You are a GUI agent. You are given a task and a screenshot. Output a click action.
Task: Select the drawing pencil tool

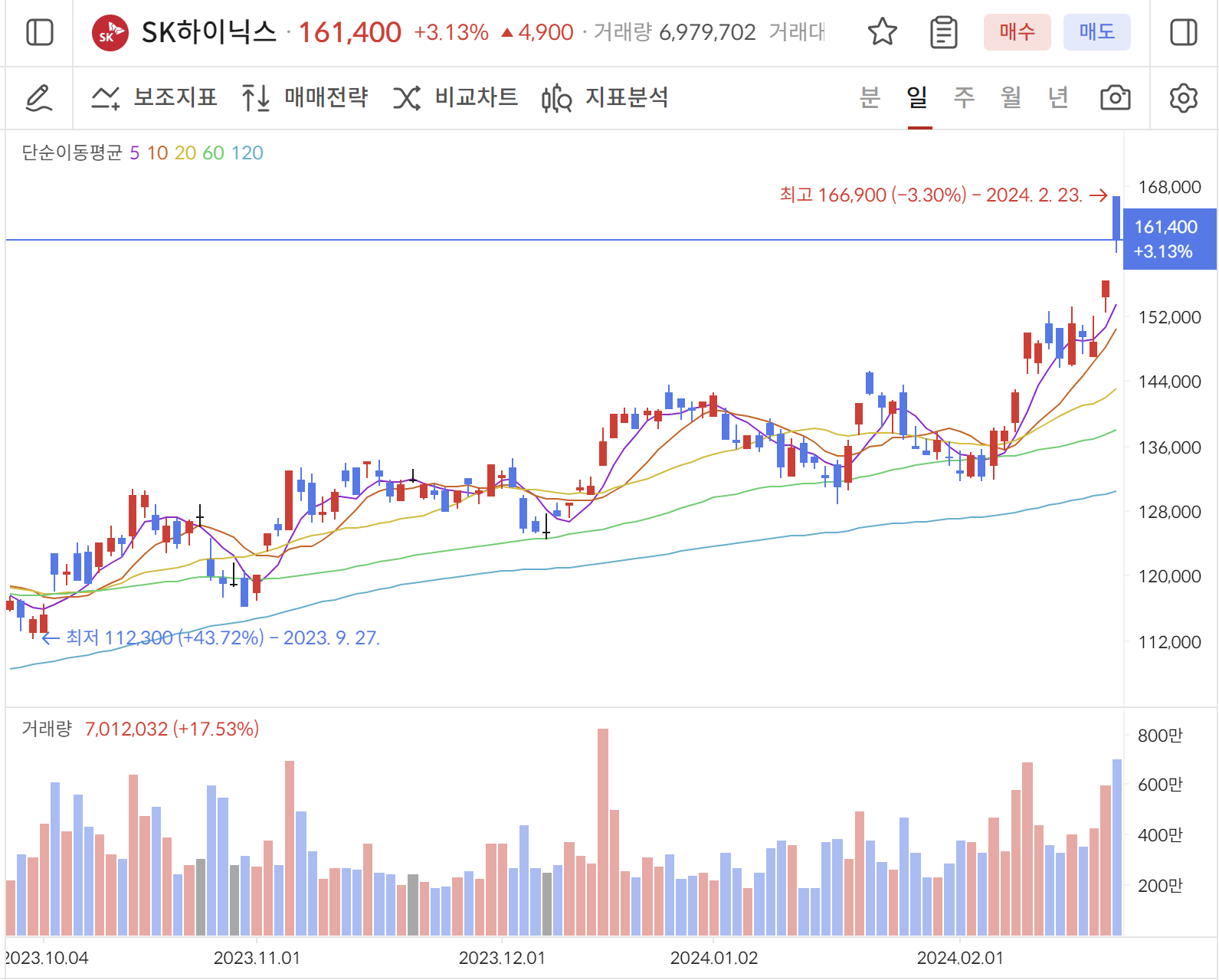[x=39, y=98]
